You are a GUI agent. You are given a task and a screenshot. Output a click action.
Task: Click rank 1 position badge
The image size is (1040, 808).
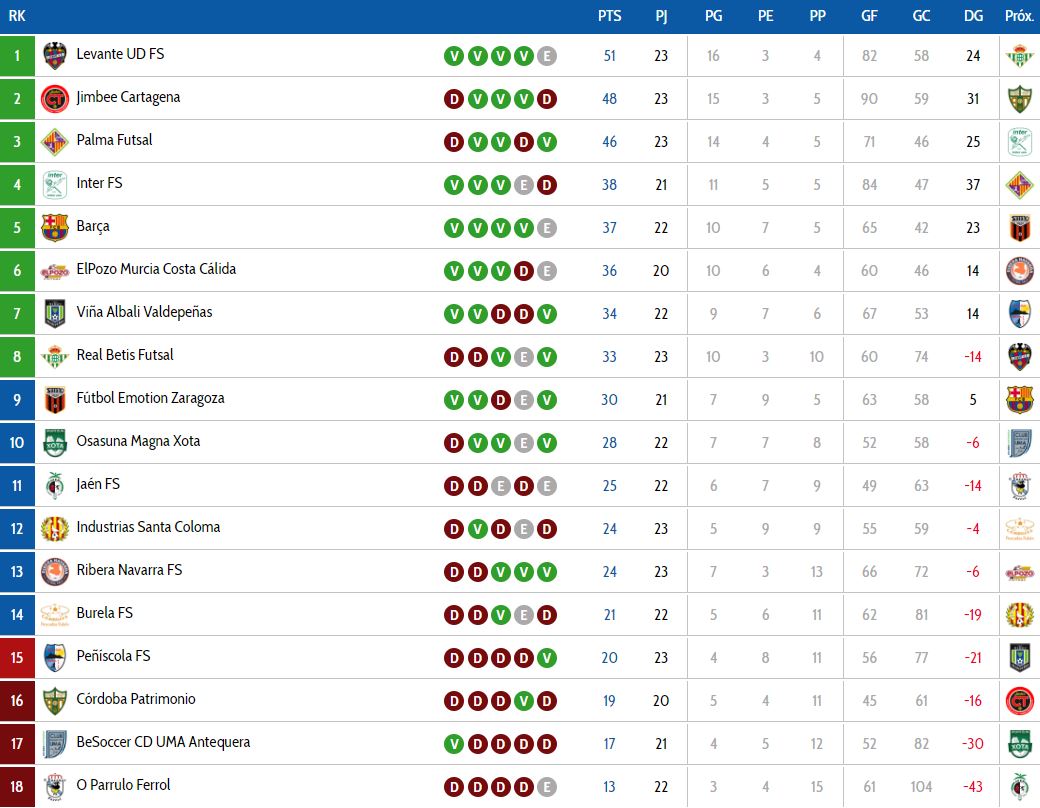(x=17, y=56)
